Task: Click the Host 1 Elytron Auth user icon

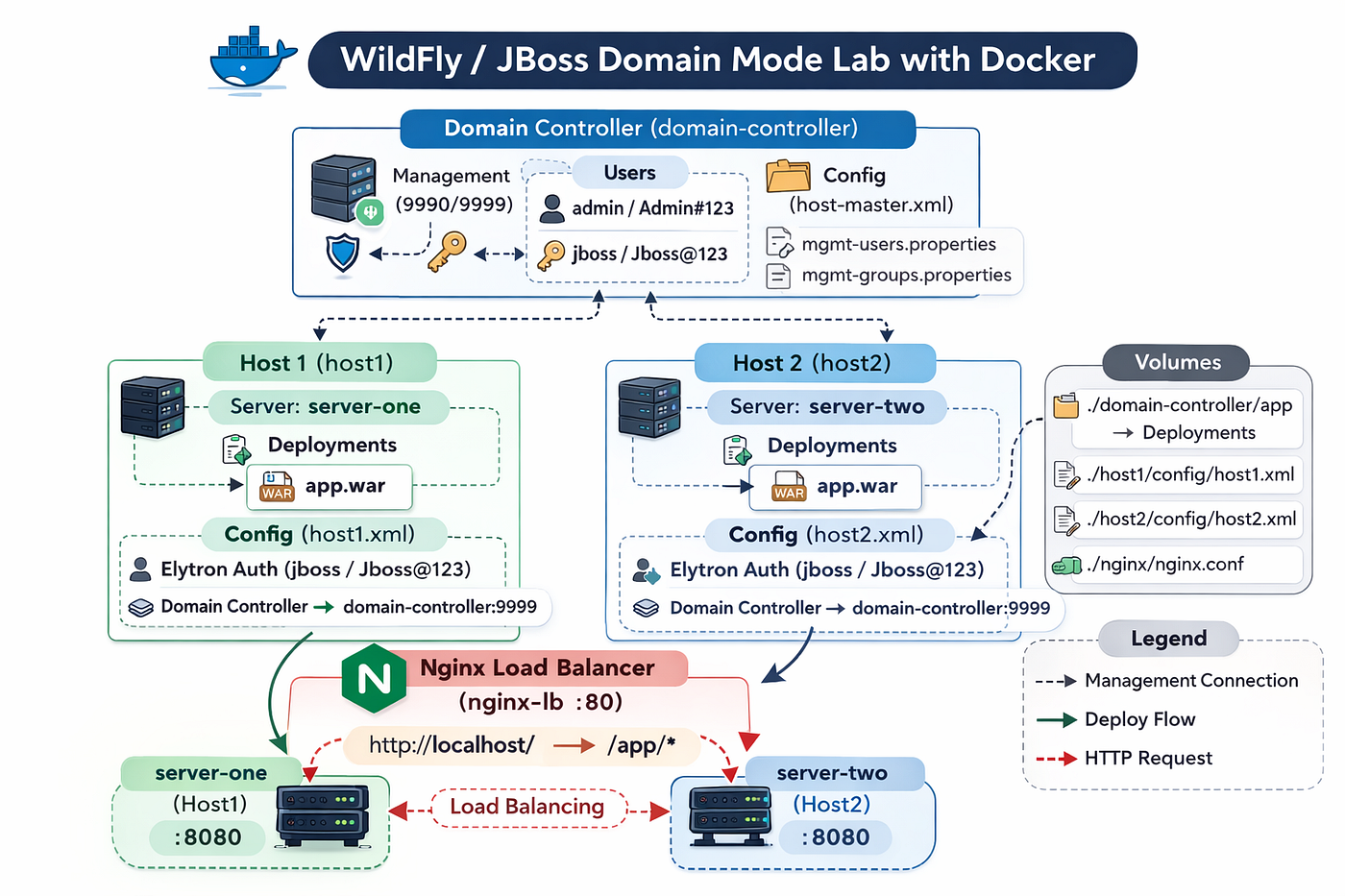Action: [140, 569]
